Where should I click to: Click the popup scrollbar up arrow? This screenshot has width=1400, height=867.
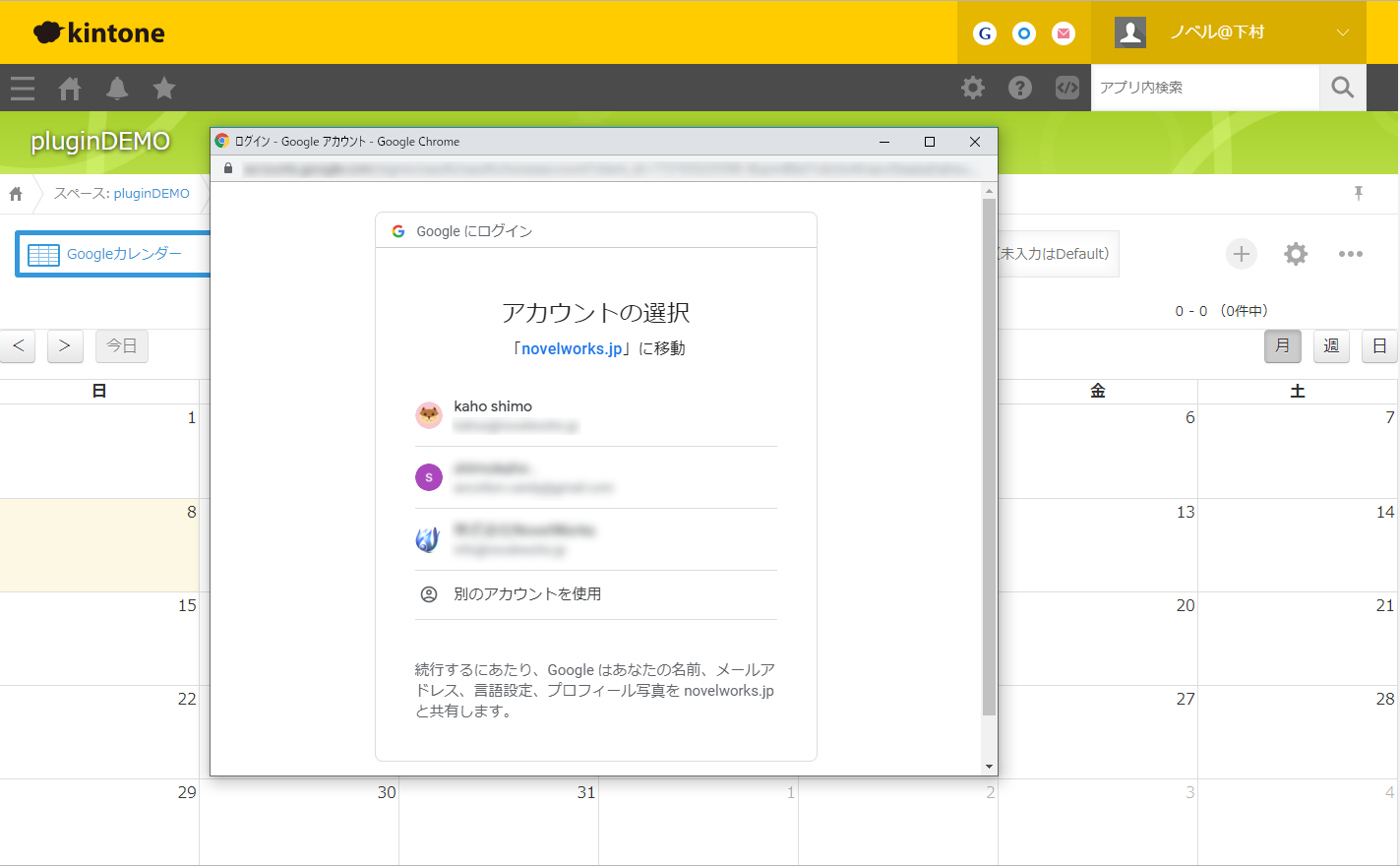tap(989, 190)
